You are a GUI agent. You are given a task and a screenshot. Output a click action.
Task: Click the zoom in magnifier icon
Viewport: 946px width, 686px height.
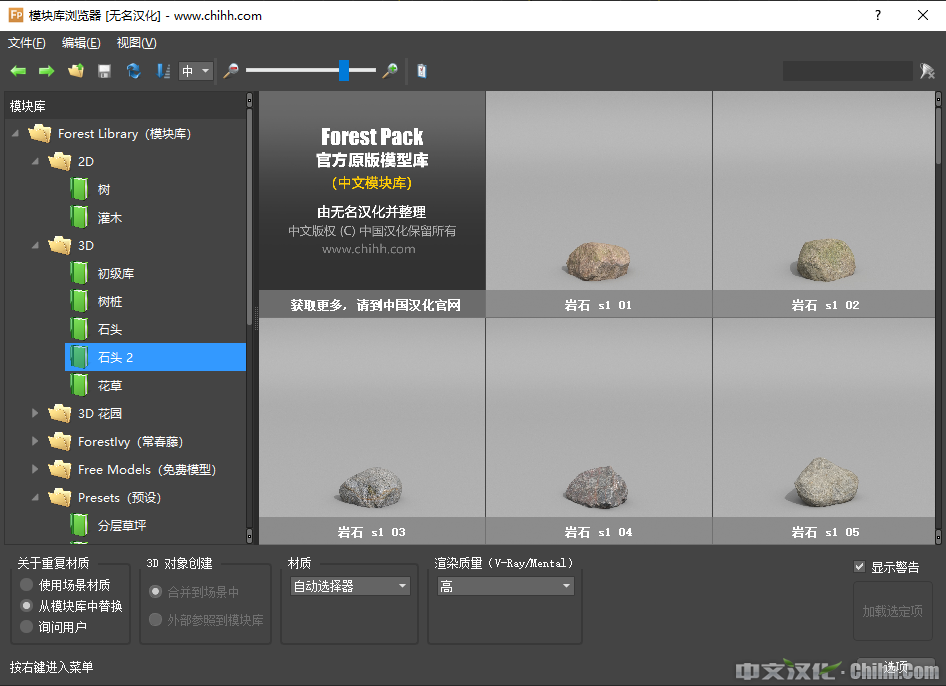(390, 71)
